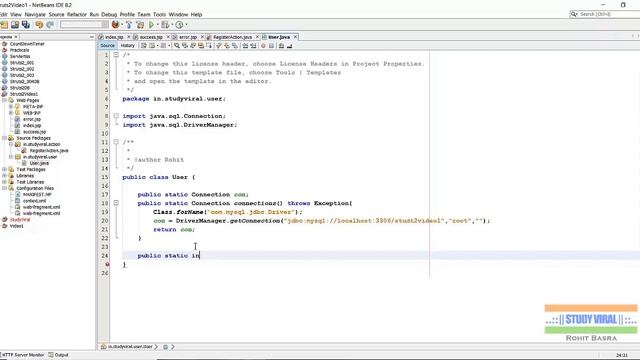Undo last edit with the toolbar arrow
The width and height of the screenshot is (640, 360).
pos(39,25)
